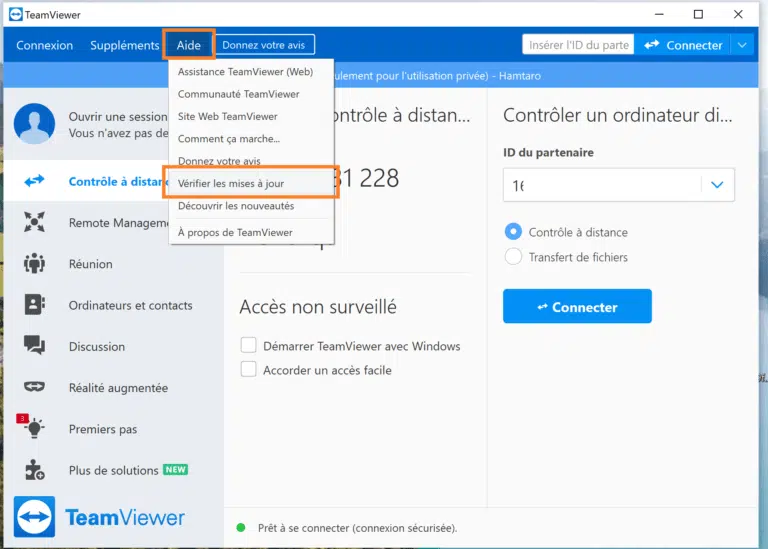This screenshot has height=549, width=768.
Task: Minimize the TeamViewer window
Action: [x=659, y=14]
